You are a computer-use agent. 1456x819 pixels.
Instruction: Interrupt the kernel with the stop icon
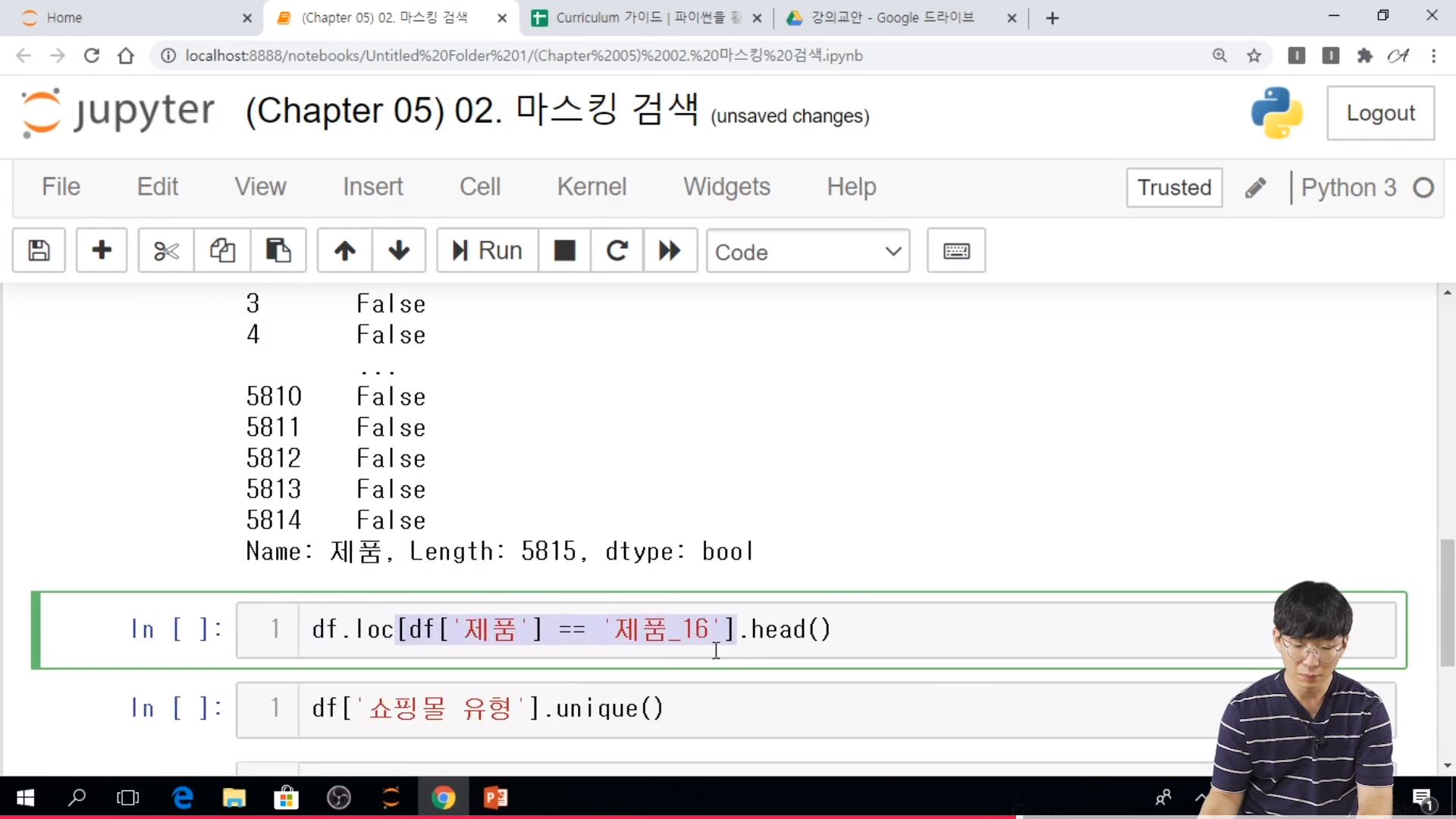click(x=565, y=250)
